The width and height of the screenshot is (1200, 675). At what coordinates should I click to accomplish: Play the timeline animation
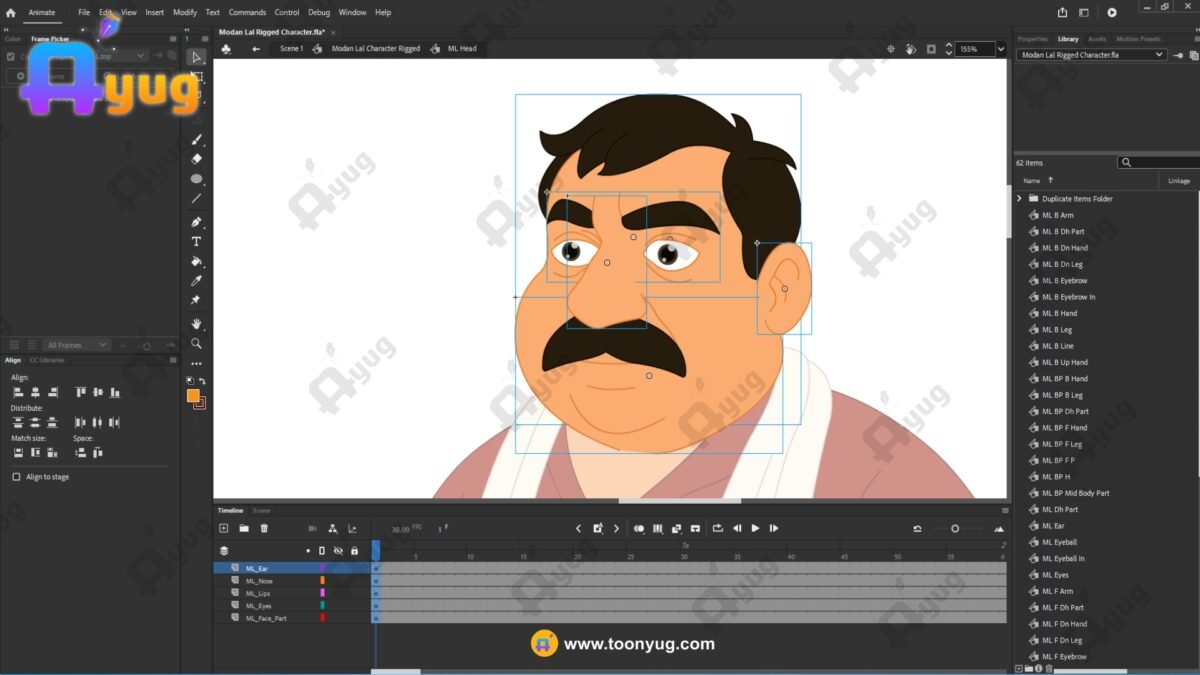[x=755, y=528]
